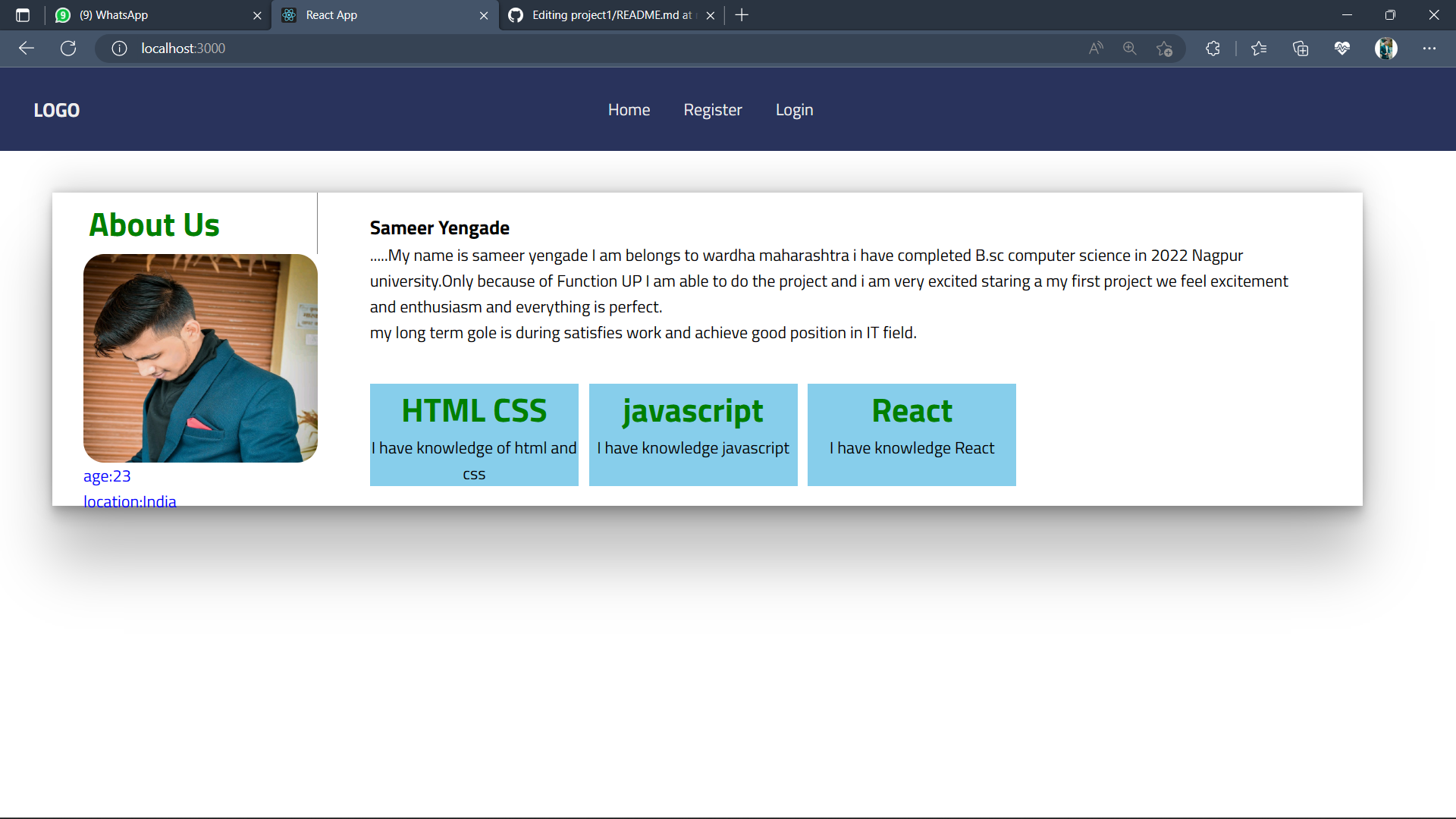Open the Settings and more menu
Screen dimensions: 1456x819
click(1430, 48)
